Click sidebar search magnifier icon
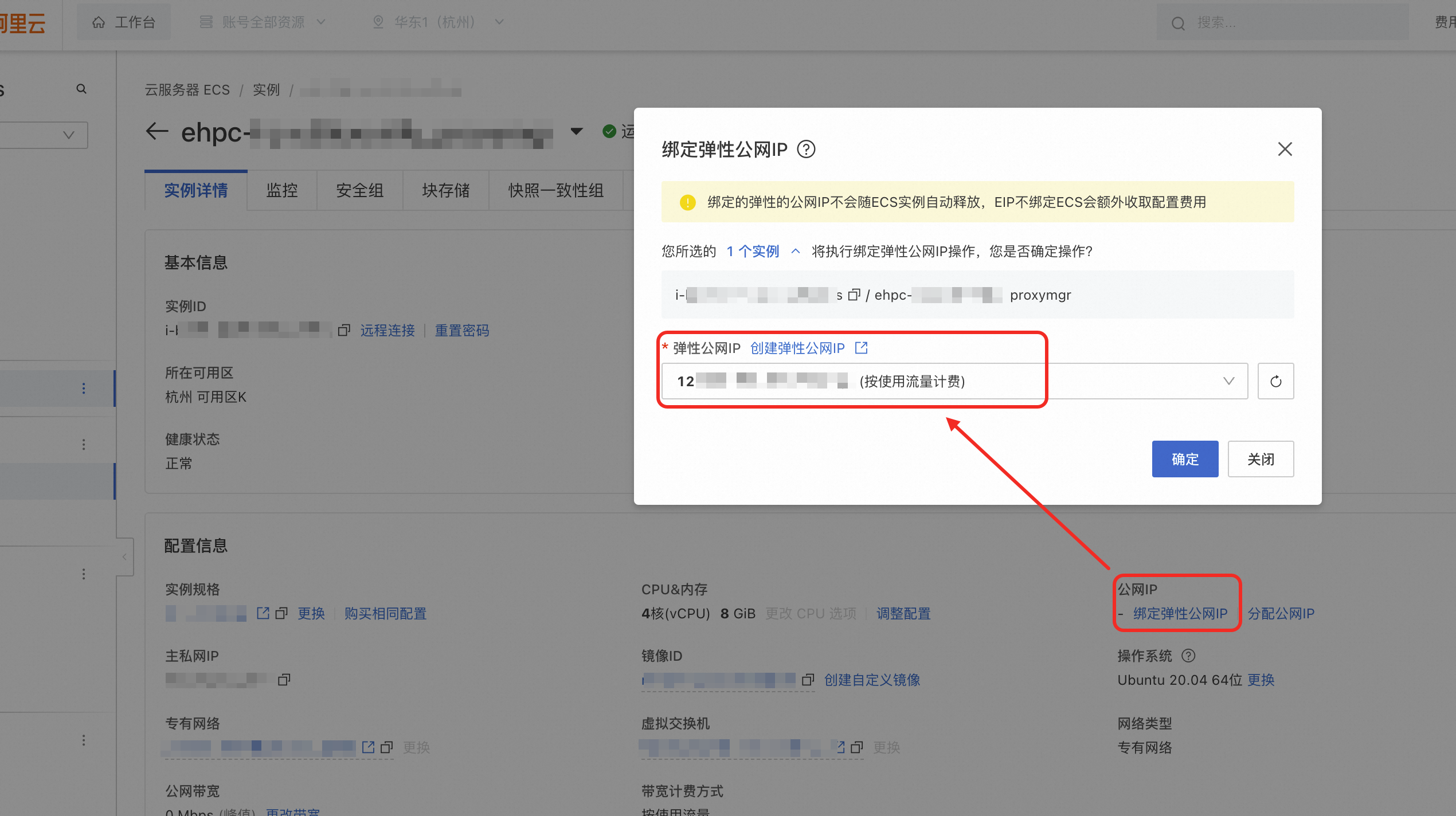This screenshot has width=1456, height=816. tap(81, 89)
